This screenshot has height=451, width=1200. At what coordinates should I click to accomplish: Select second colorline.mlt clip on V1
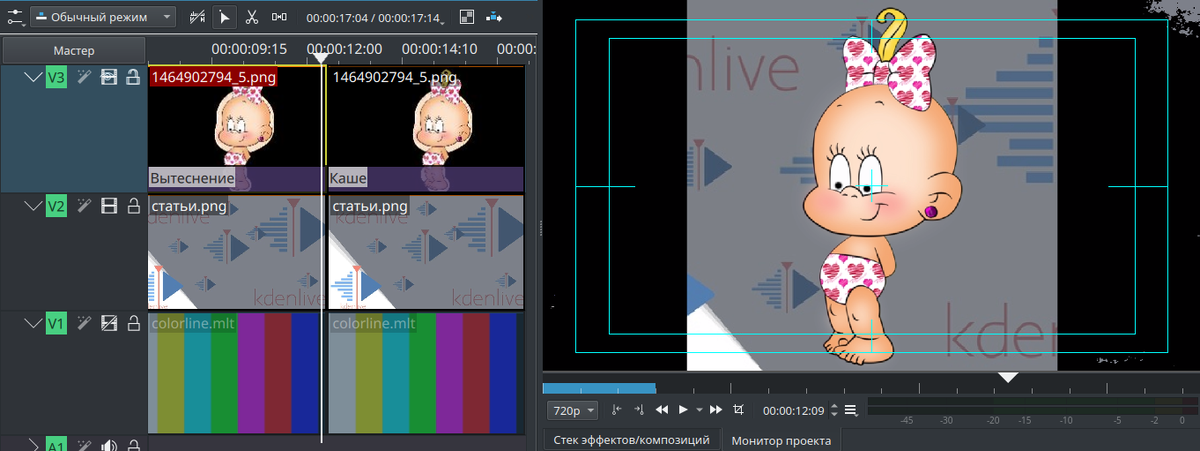pos(426,373)
